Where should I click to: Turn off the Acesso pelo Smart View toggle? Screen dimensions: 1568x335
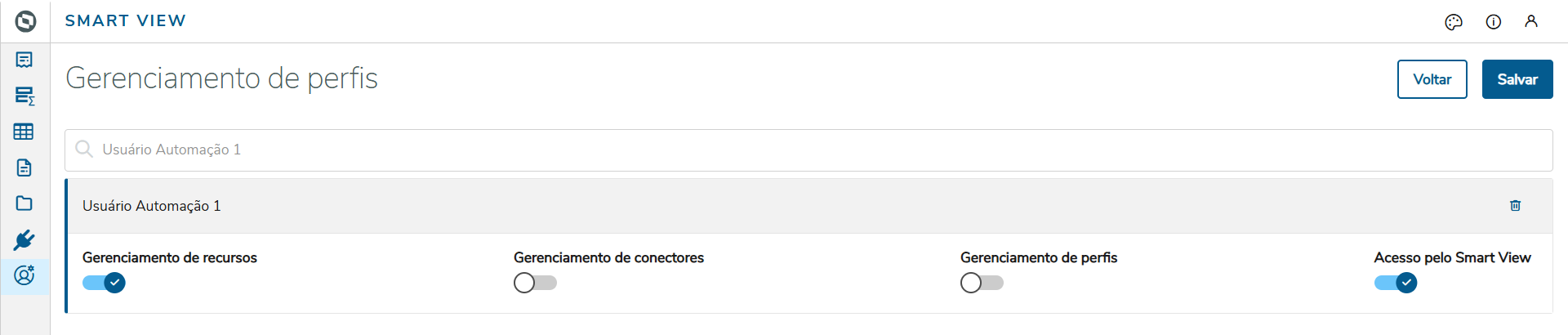(x=1395, y=283)
